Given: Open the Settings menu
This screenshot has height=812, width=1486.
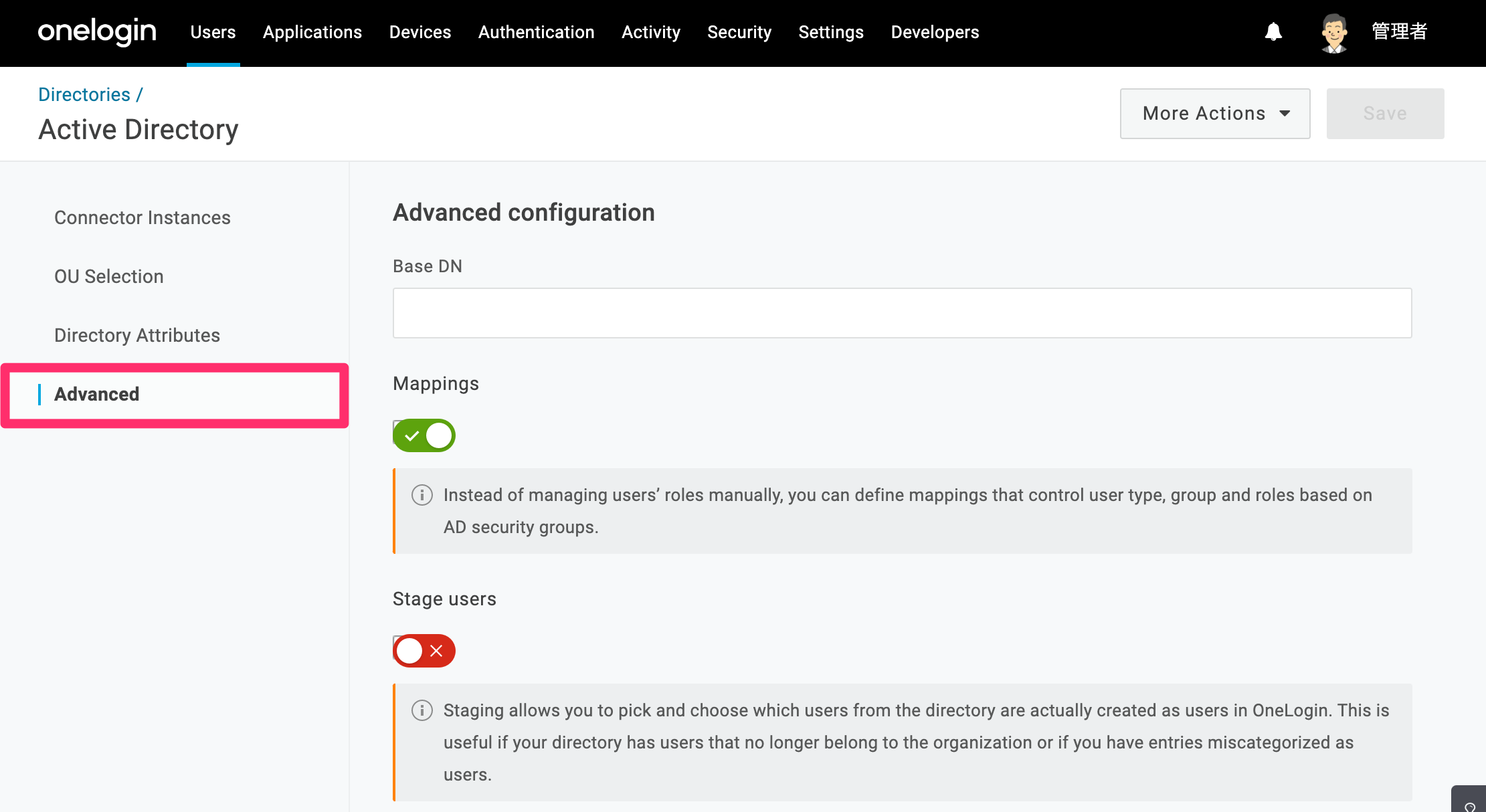Looking at the screenshot, I should click(x=831, y=32).
